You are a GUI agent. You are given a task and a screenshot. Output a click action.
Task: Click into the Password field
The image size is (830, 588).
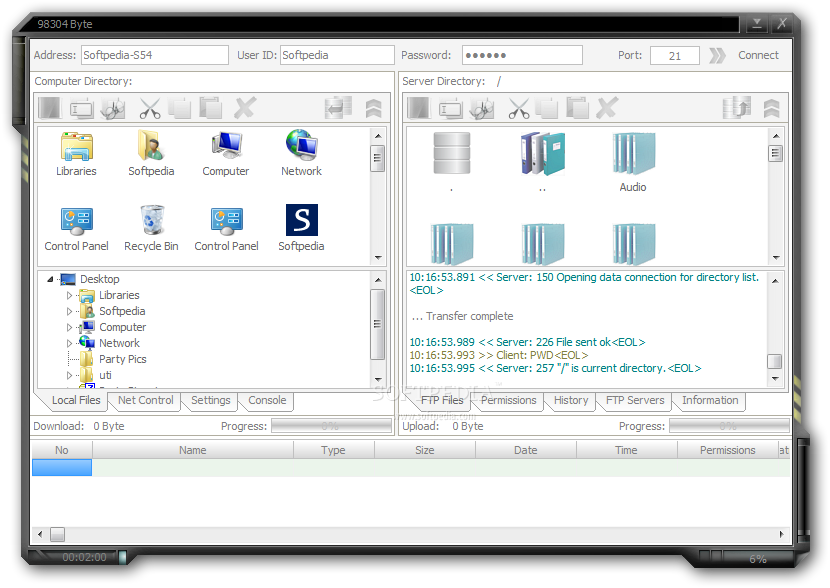click(x=522, y=55)
